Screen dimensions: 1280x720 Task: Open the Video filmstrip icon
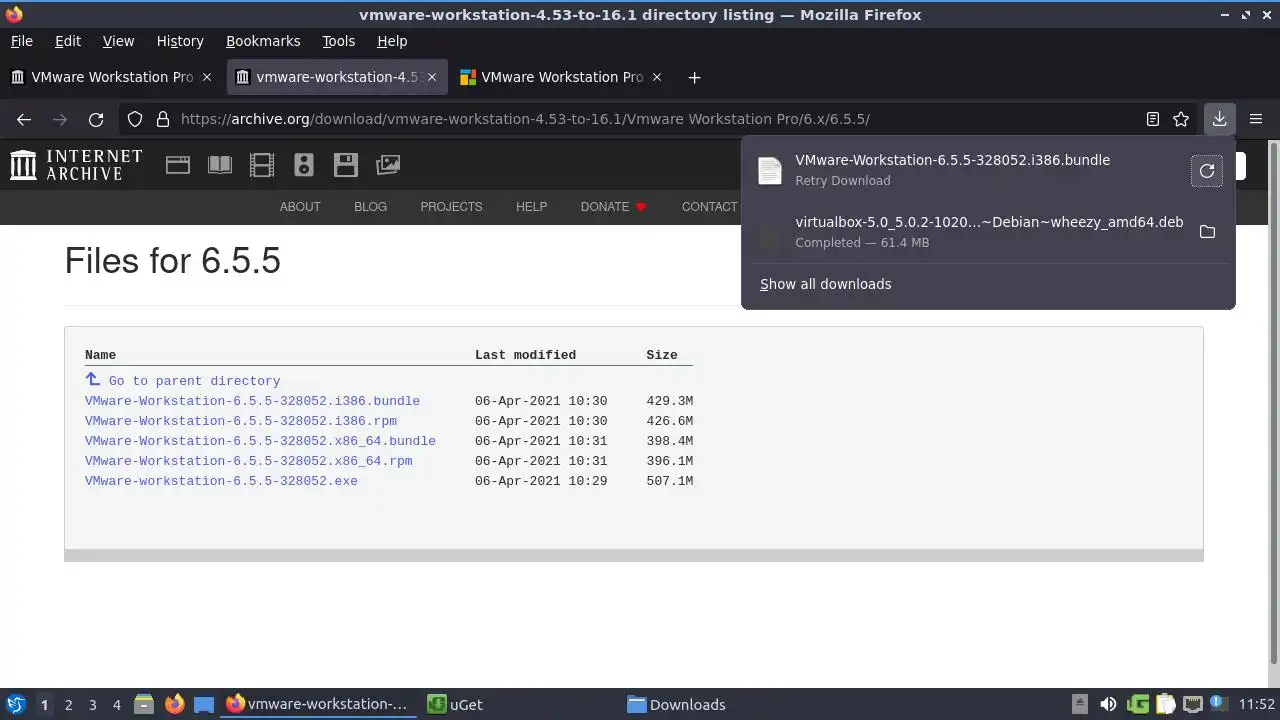coord(262,165)
